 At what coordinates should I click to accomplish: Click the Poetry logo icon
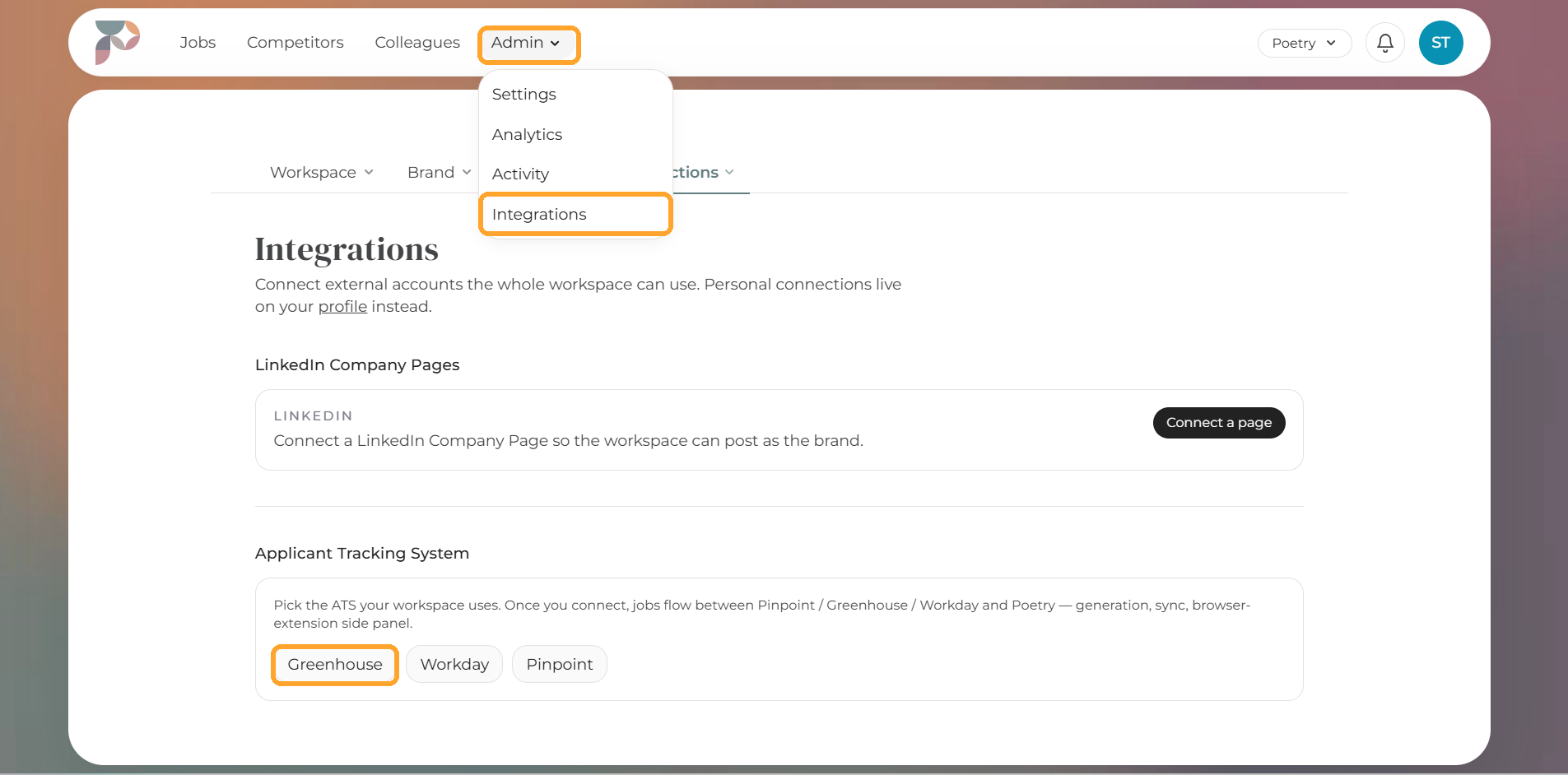pyautogui.click(x=117, y=42)
